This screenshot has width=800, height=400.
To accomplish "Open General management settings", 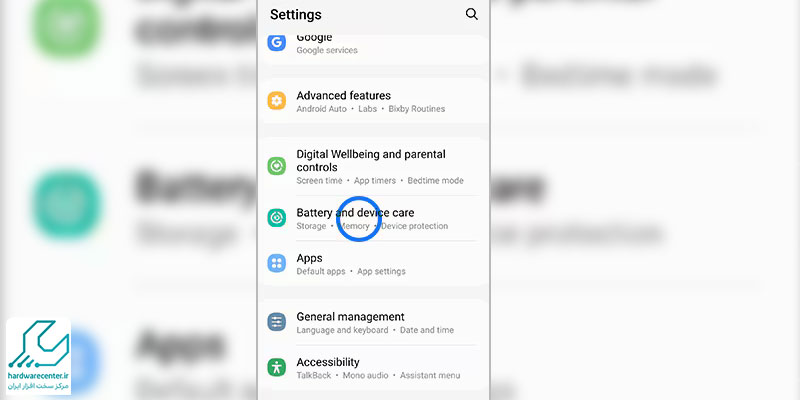I will point(373,322).
